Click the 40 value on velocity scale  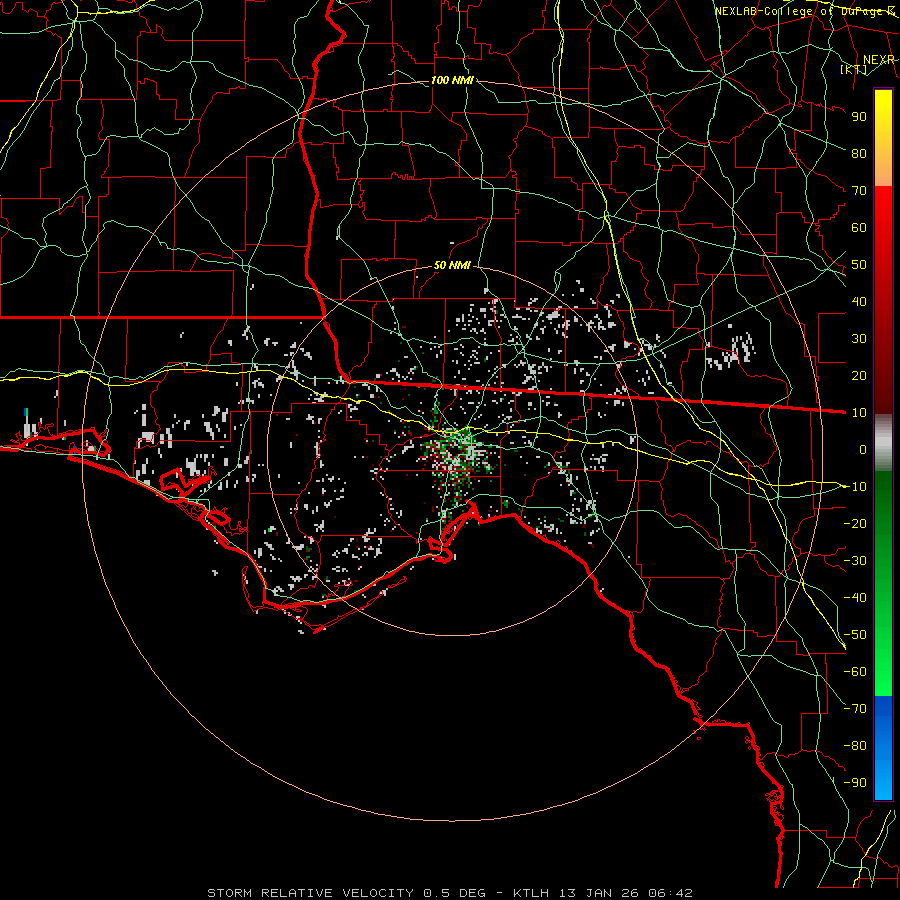click(859, 301)
